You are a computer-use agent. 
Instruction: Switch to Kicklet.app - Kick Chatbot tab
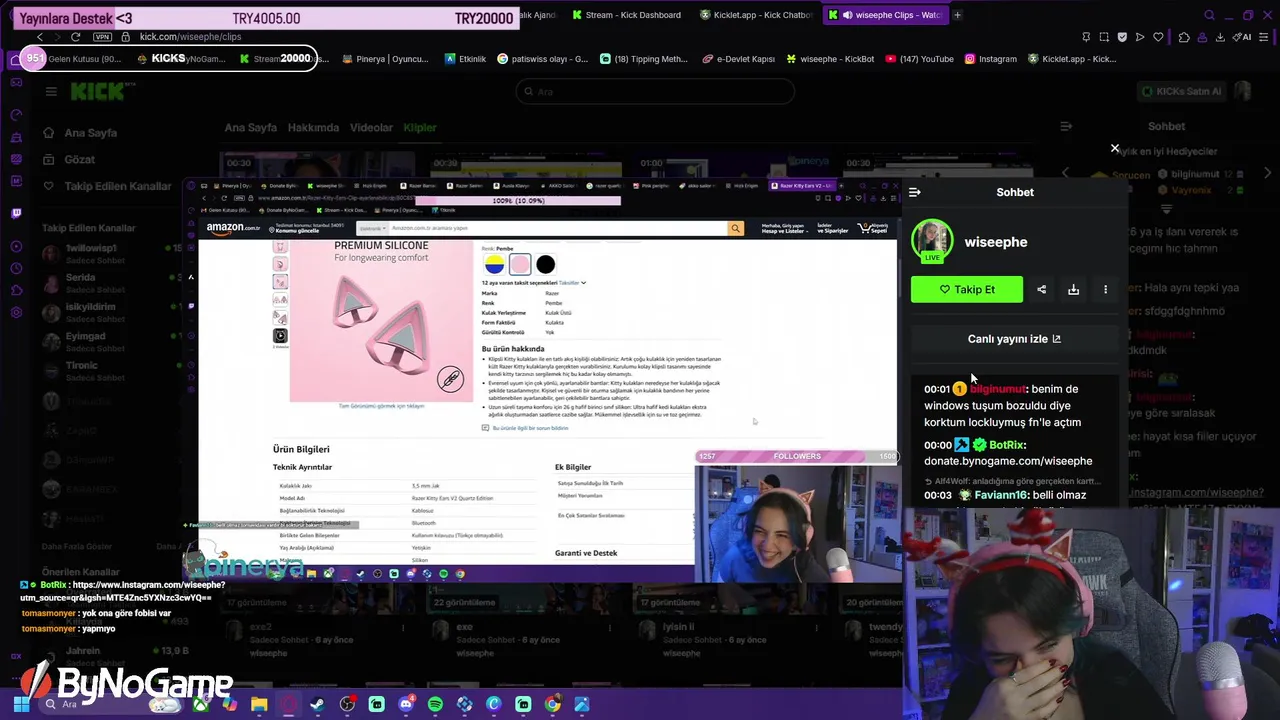756,15
